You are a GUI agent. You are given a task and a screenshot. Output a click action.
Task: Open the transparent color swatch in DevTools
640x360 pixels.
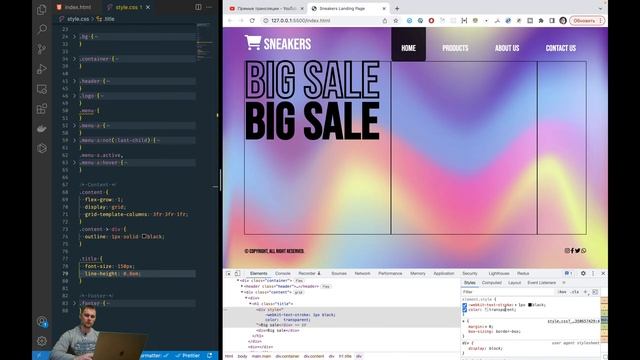[x=487, y=310]
